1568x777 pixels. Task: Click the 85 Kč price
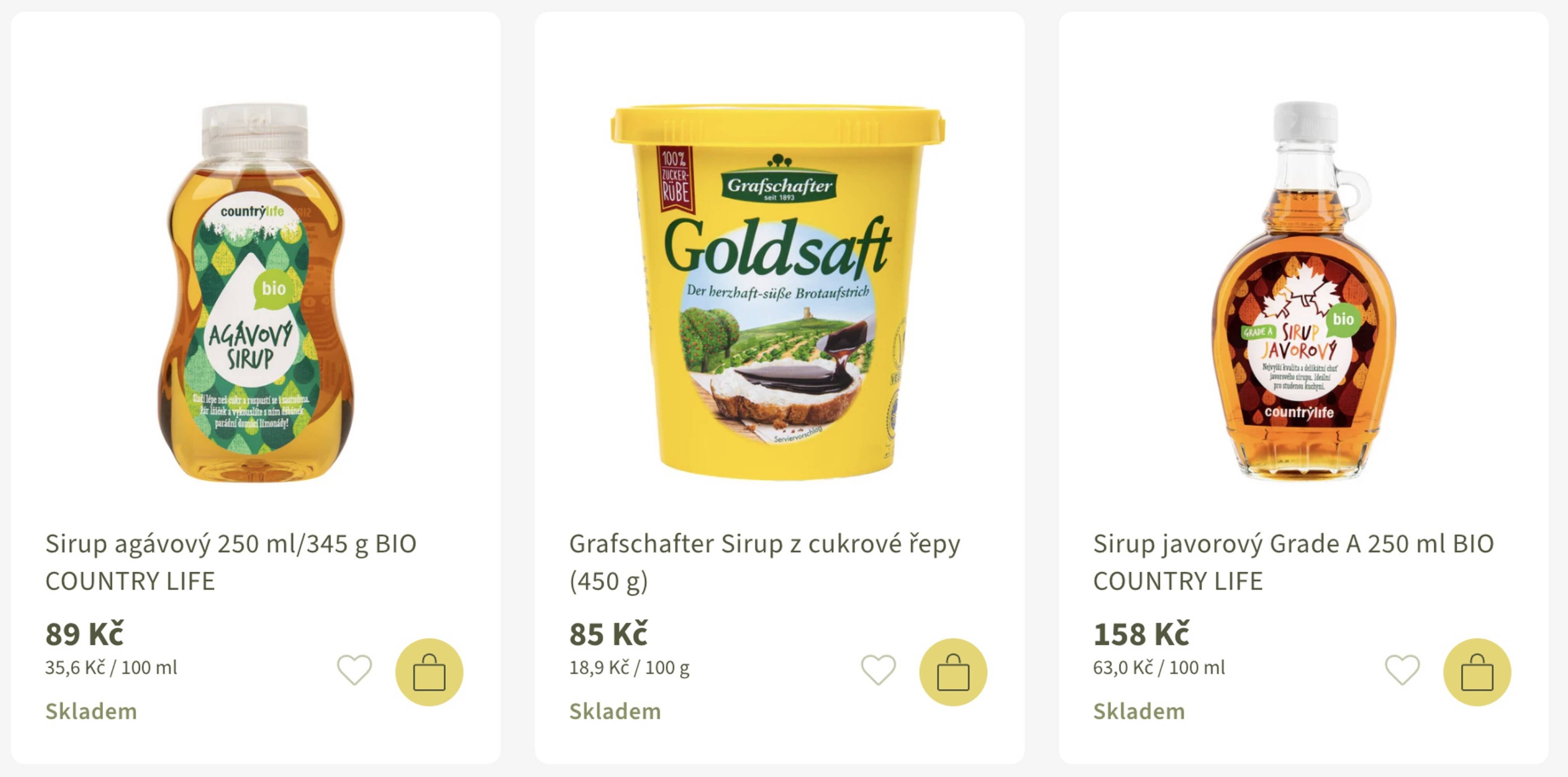(x=608, y=634)
